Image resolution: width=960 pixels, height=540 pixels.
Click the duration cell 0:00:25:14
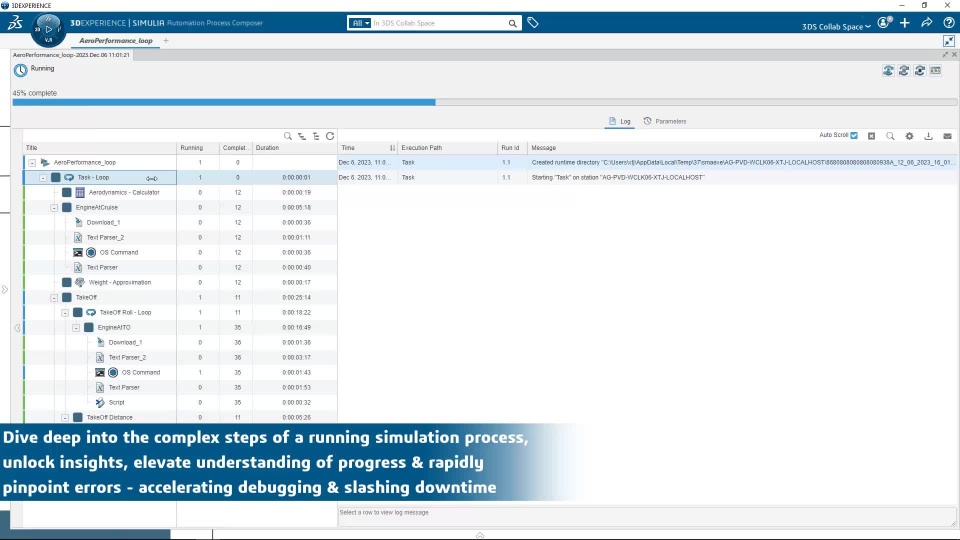(296, 298)
